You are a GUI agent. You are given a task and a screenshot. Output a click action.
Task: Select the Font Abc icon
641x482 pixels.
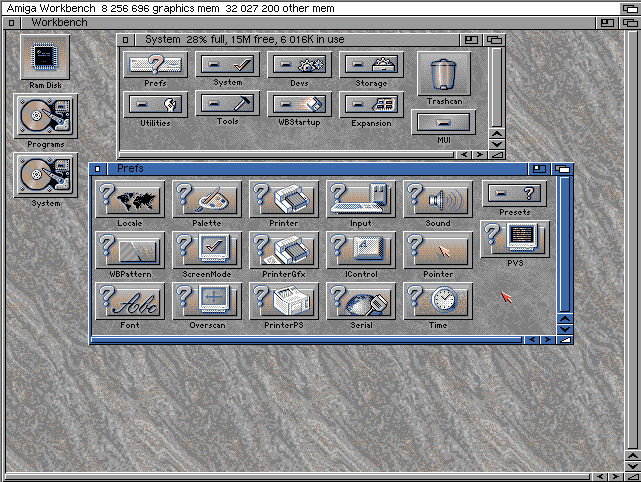tap(130, 301)
